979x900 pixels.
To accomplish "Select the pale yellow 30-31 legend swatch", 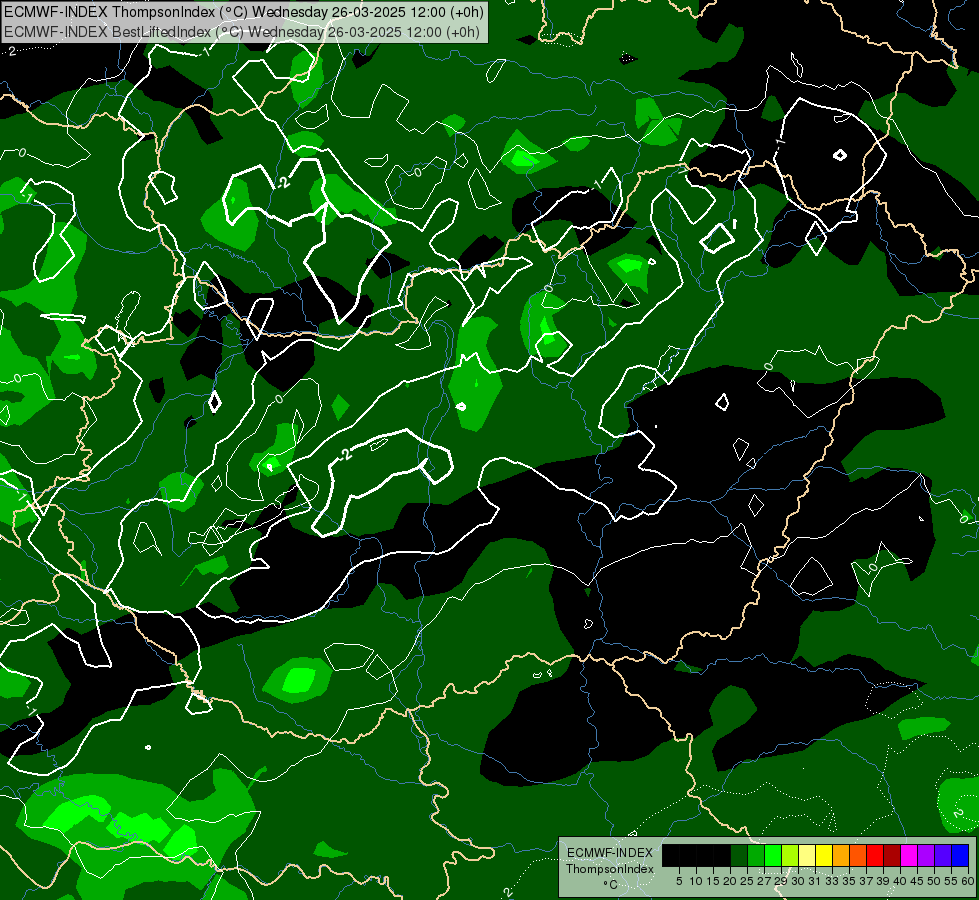I will tap(807, 855).
